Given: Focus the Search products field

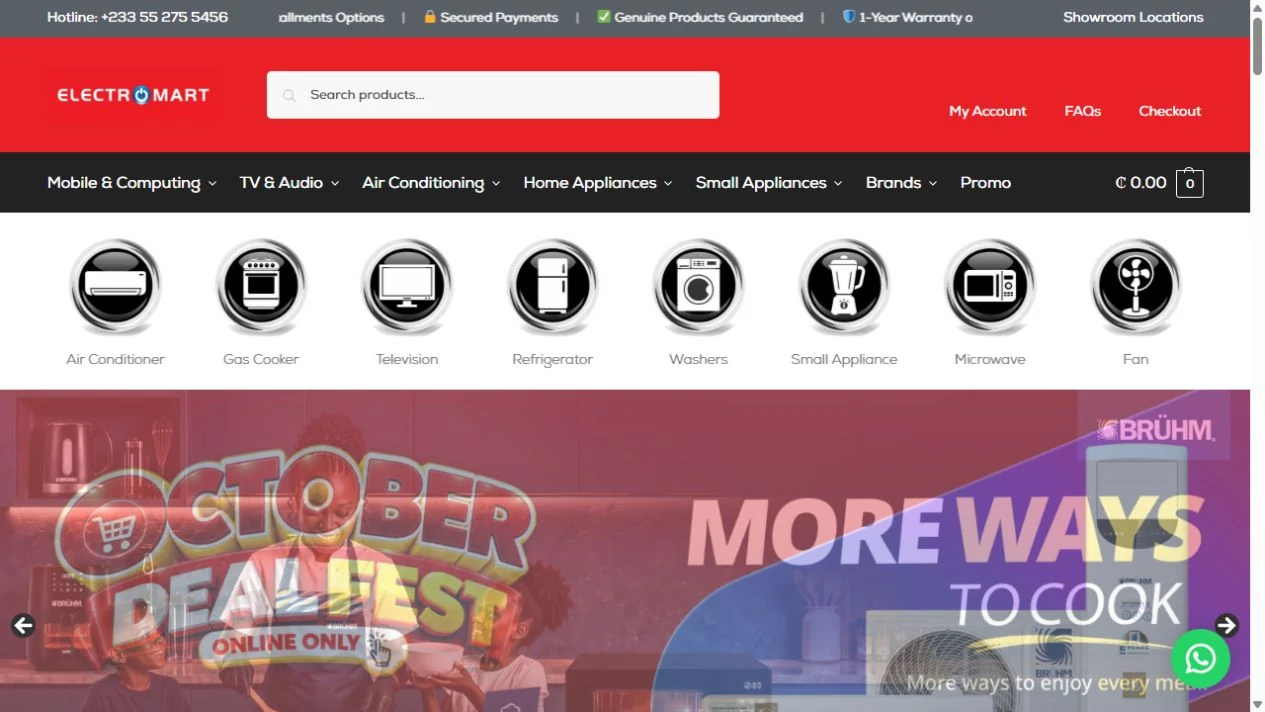Looking at the screenshot, I should coord(493,95).
